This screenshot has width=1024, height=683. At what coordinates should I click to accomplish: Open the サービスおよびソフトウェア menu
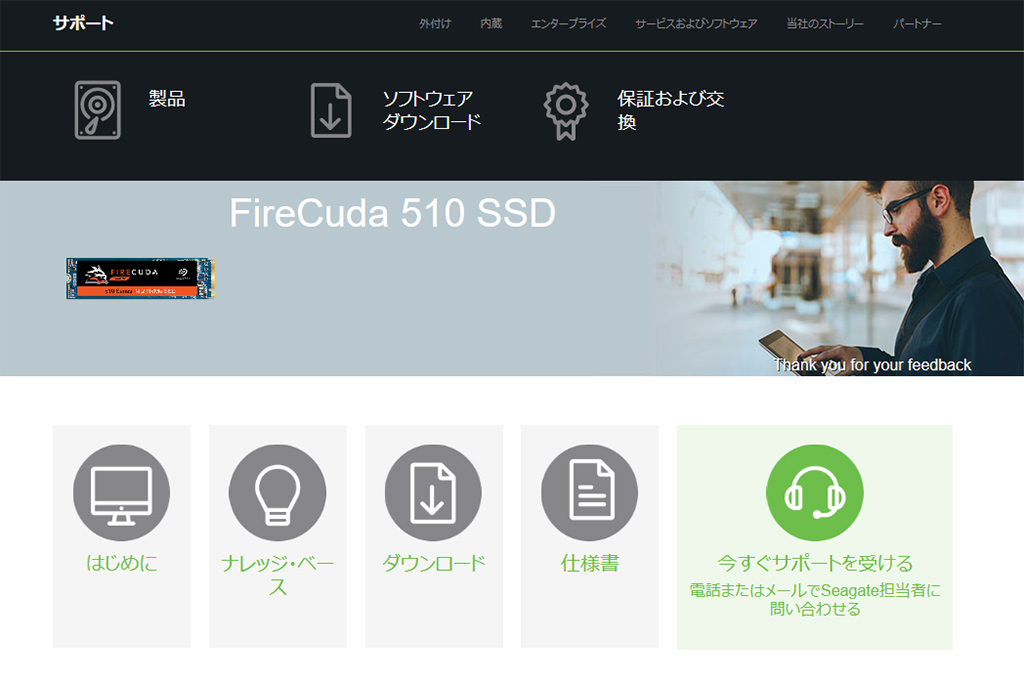[x=696, y=24]
